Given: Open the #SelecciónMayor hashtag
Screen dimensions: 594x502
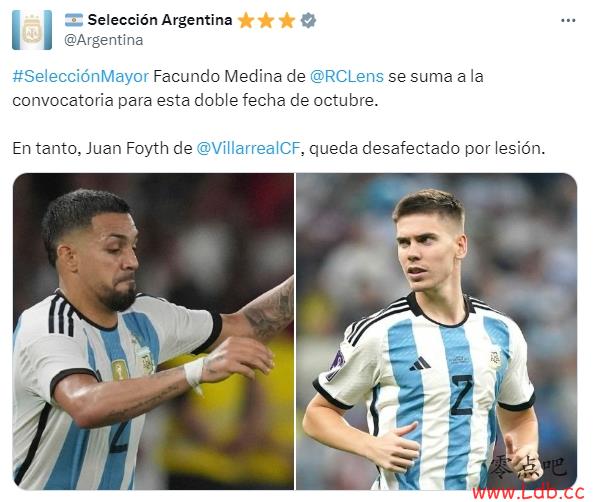Looking at the screenshot, I should 80,77.
